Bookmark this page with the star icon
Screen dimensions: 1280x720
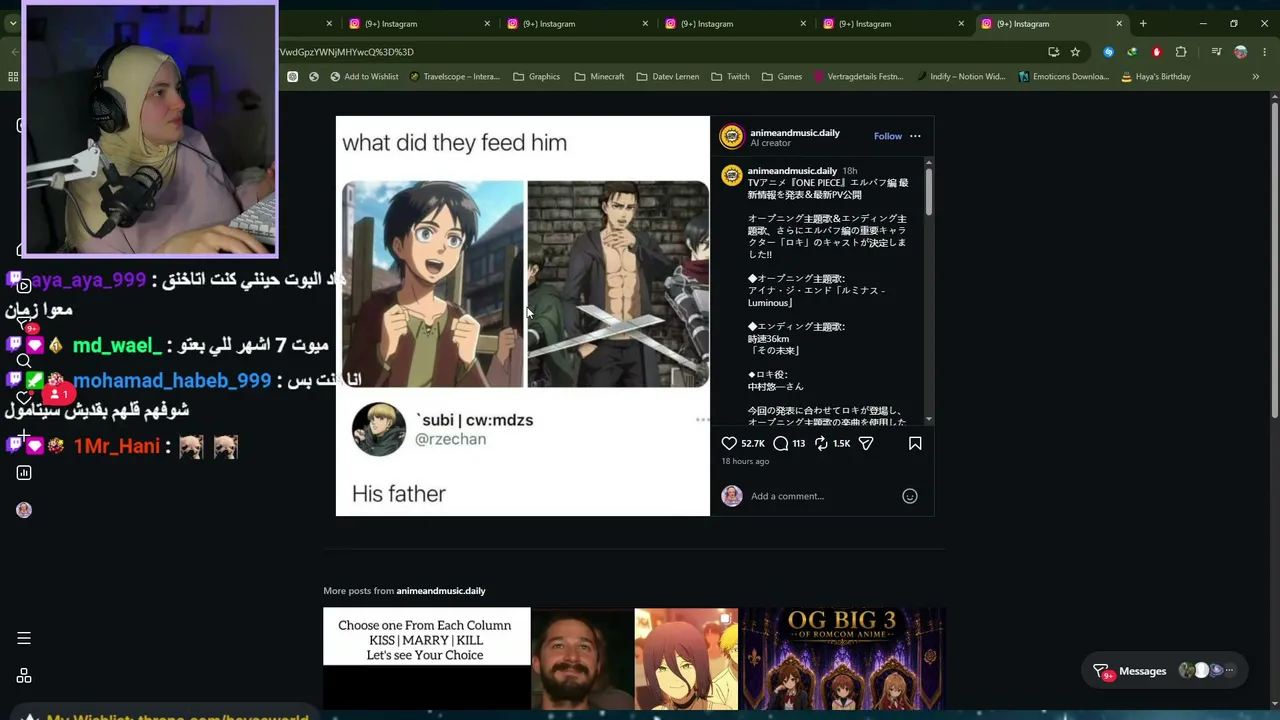[1075, 52]
